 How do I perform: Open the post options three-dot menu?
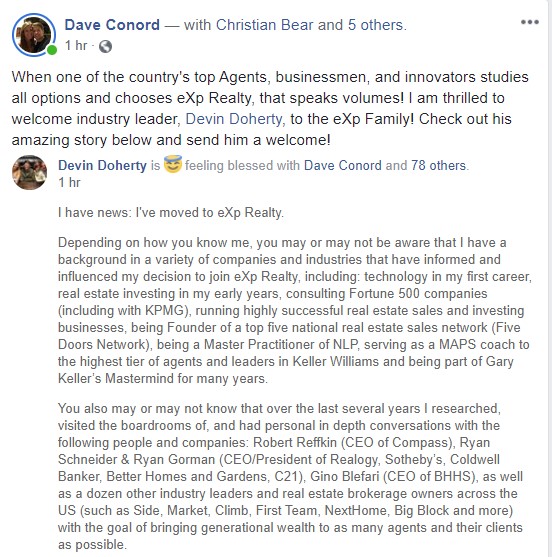(x=530, y=22)
